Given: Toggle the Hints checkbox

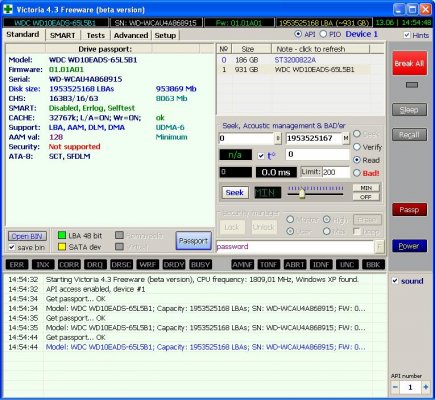Looking at the screenshot, I should pyautogui.click(x=407, y=35).
